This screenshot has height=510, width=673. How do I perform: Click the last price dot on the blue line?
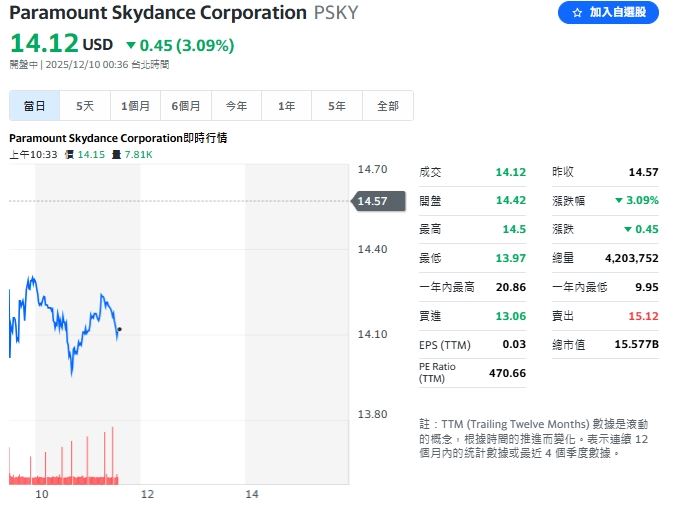click(120, 329)
